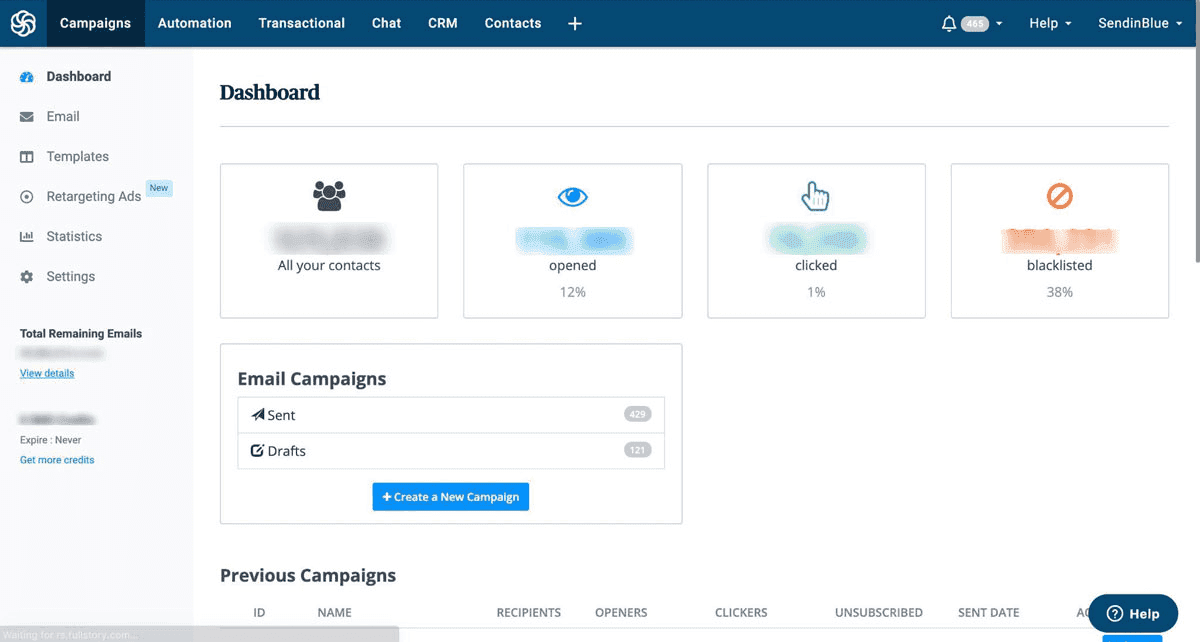The image size is (1200, 642).
Task: Click Create a New Campaign
Action: click(x=450, y=496)
